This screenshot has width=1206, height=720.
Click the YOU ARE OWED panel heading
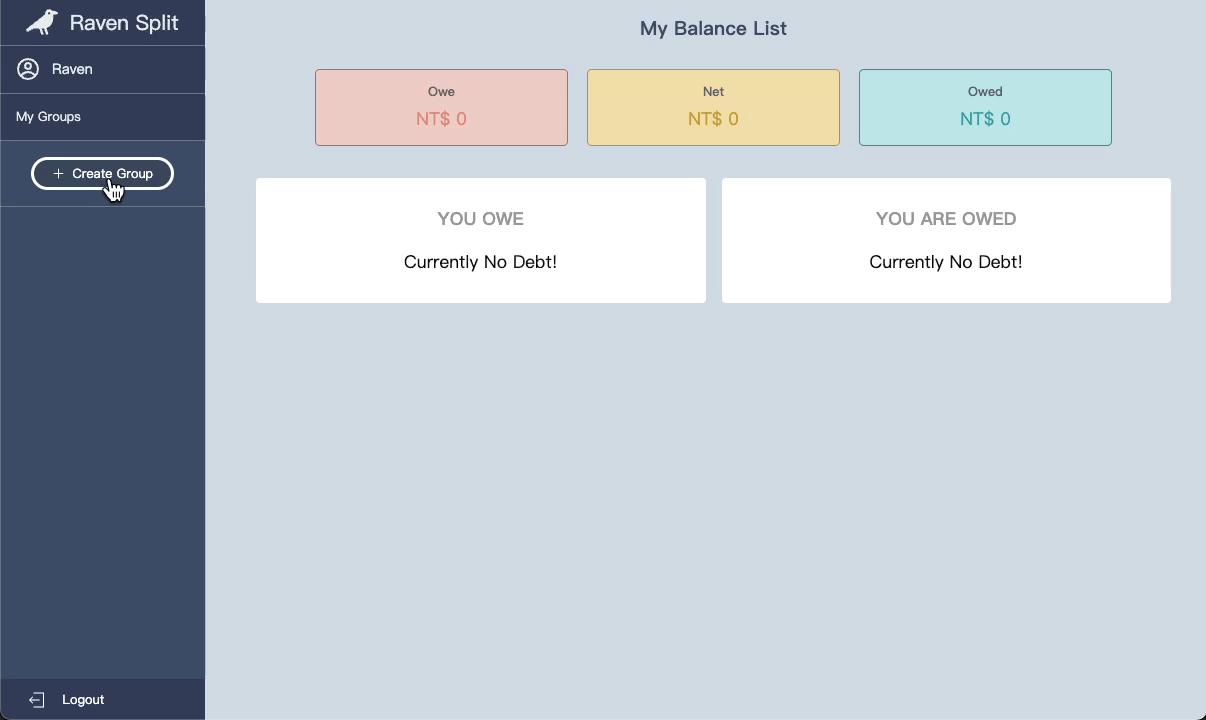click(945, 218)
